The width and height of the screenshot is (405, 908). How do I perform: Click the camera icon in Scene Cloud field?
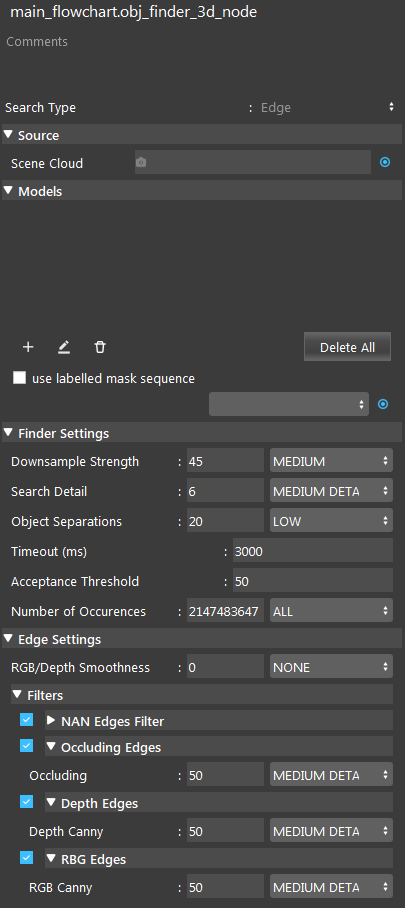pyautogui.click(x=141, y=163)
